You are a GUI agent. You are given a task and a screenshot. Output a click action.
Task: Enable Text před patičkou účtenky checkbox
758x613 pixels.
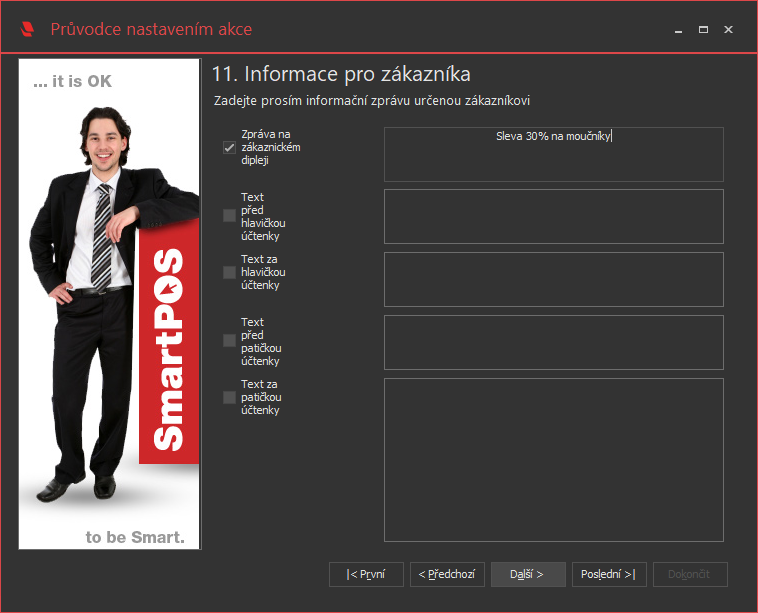[229, 340]
